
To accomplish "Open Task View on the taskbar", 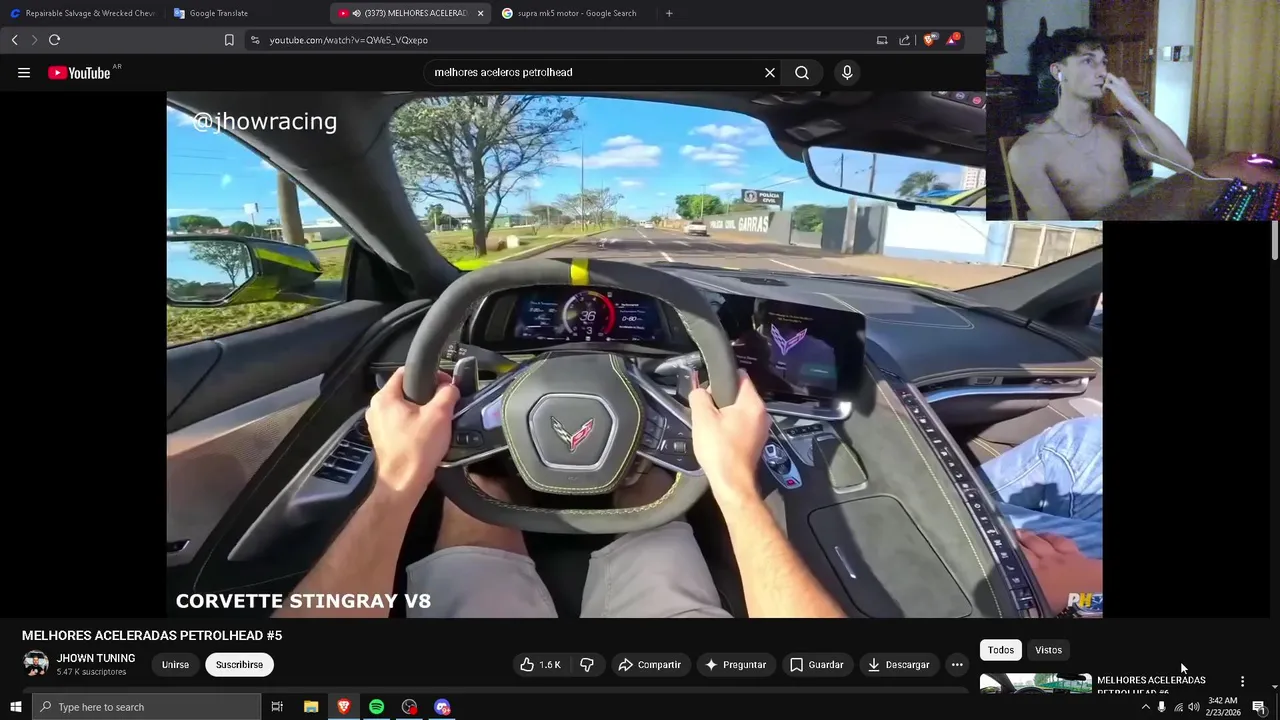I will coord(277,707).
